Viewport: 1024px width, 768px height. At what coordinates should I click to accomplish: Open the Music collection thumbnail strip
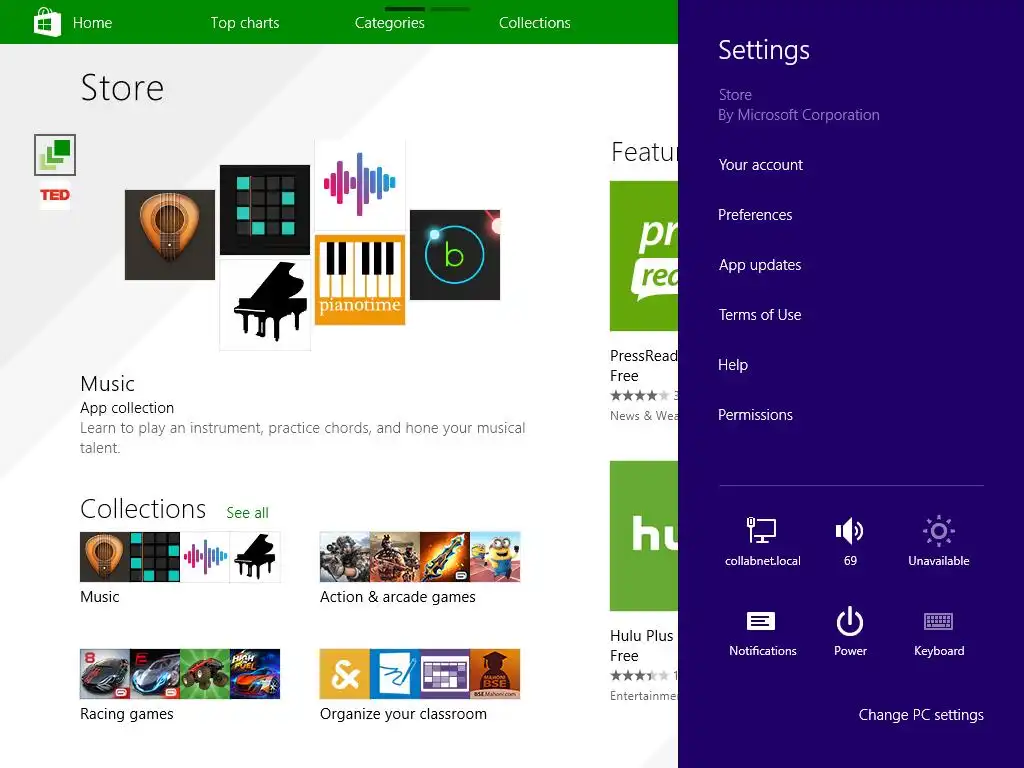click(x=180, y=557)
